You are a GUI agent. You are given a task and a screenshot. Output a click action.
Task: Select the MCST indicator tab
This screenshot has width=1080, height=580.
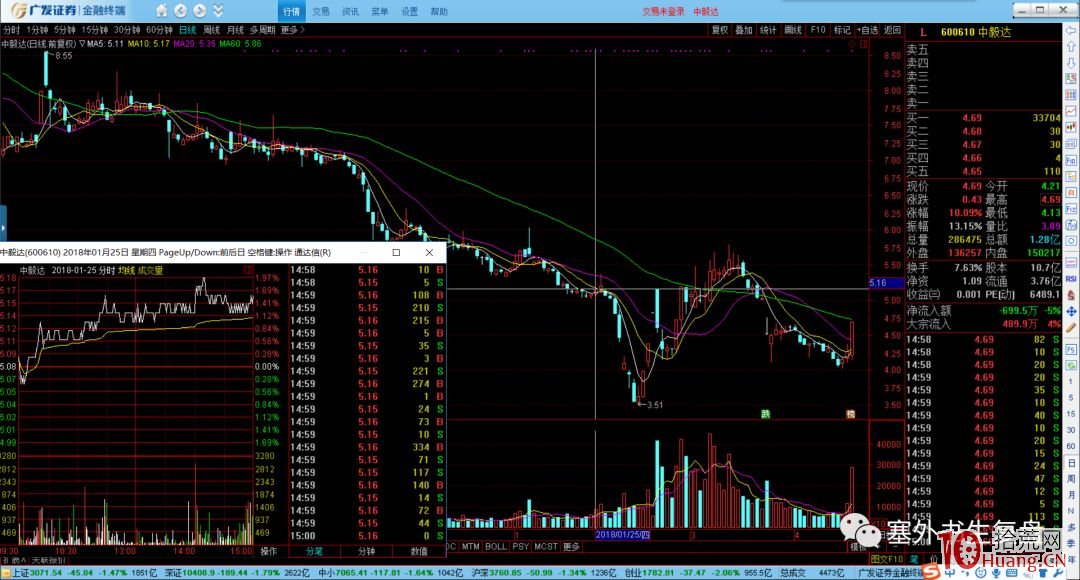[x=546, y=546]
